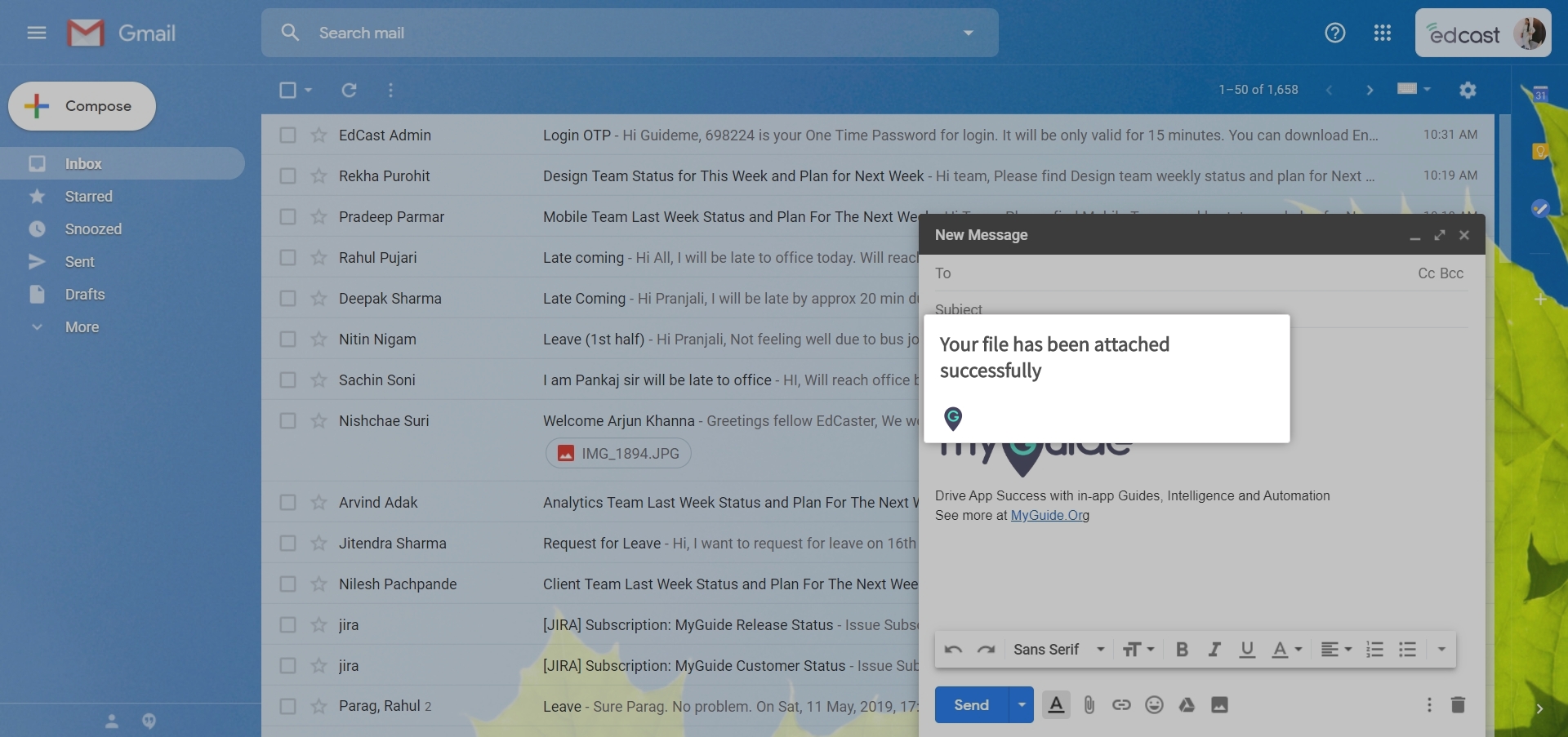The height and width of the screenshot is (737, 1568).
Task: Expand more formatting options arrow
Action: (x=1441, y=650)
